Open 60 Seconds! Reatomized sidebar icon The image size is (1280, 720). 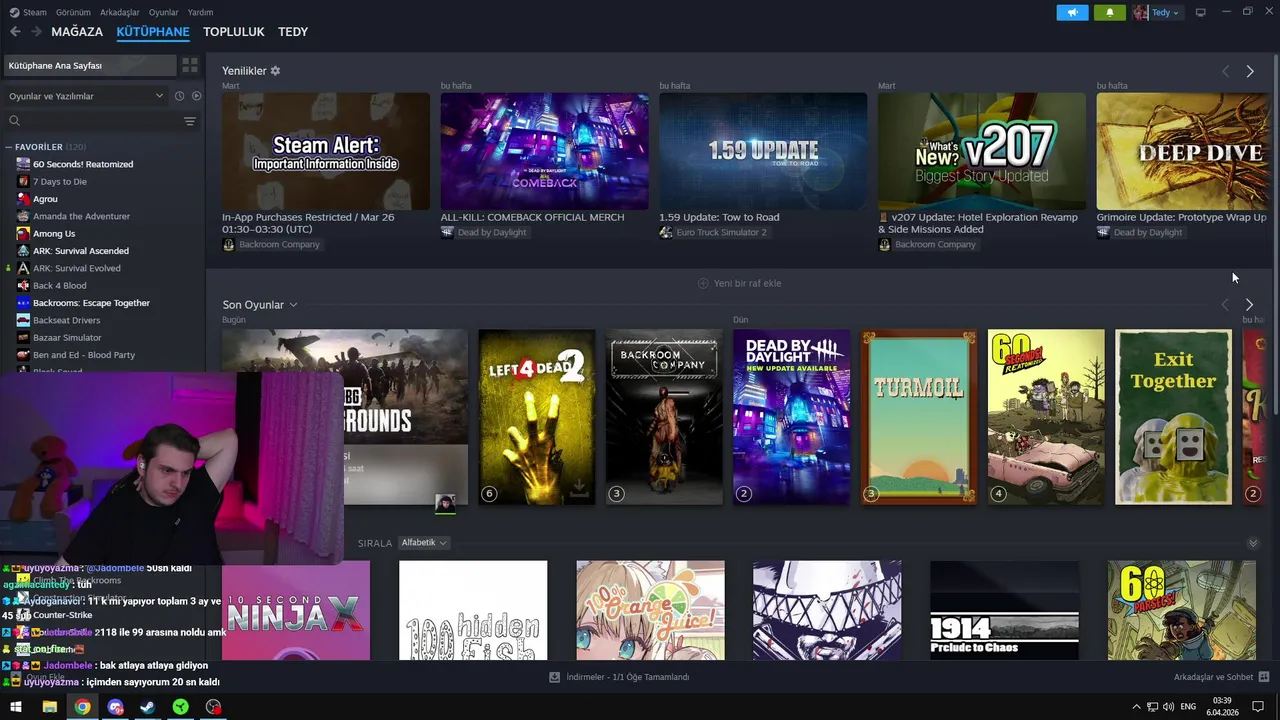[x=23, y=164]
